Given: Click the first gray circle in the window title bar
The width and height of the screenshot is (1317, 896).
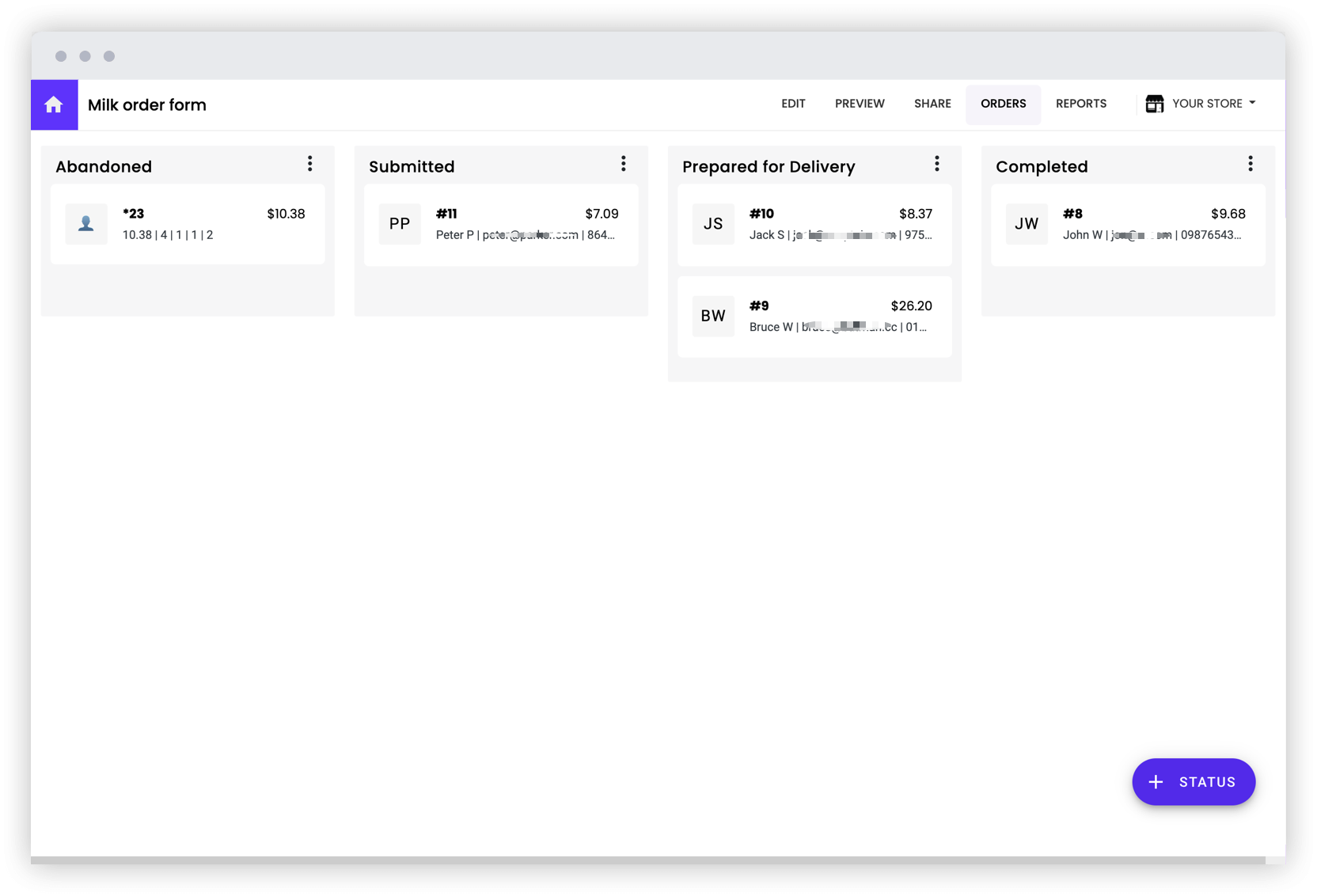Looking at the screenshot, I should [61, 56].
